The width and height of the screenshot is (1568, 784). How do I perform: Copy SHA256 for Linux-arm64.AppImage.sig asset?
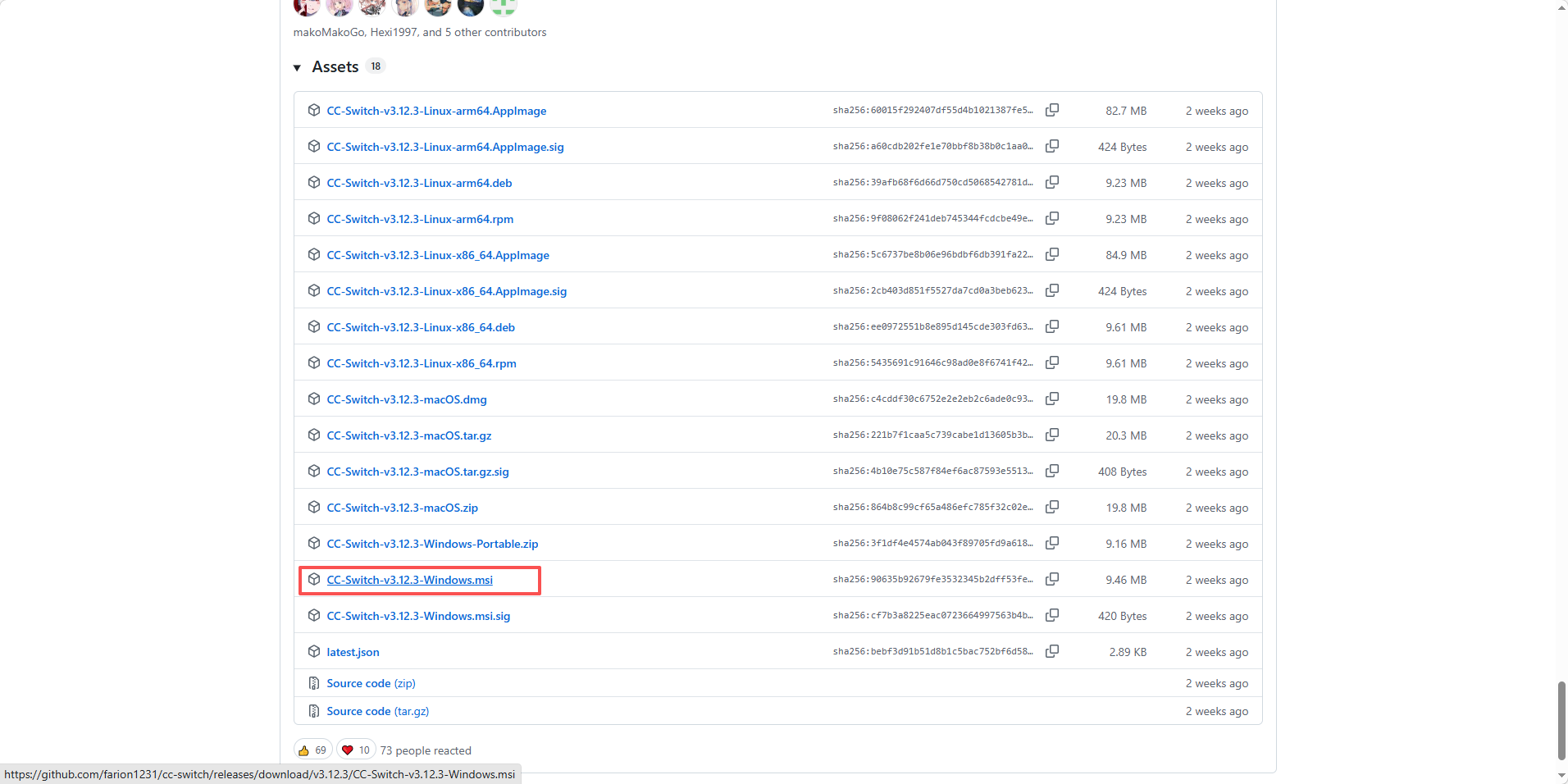[1052, 146]
